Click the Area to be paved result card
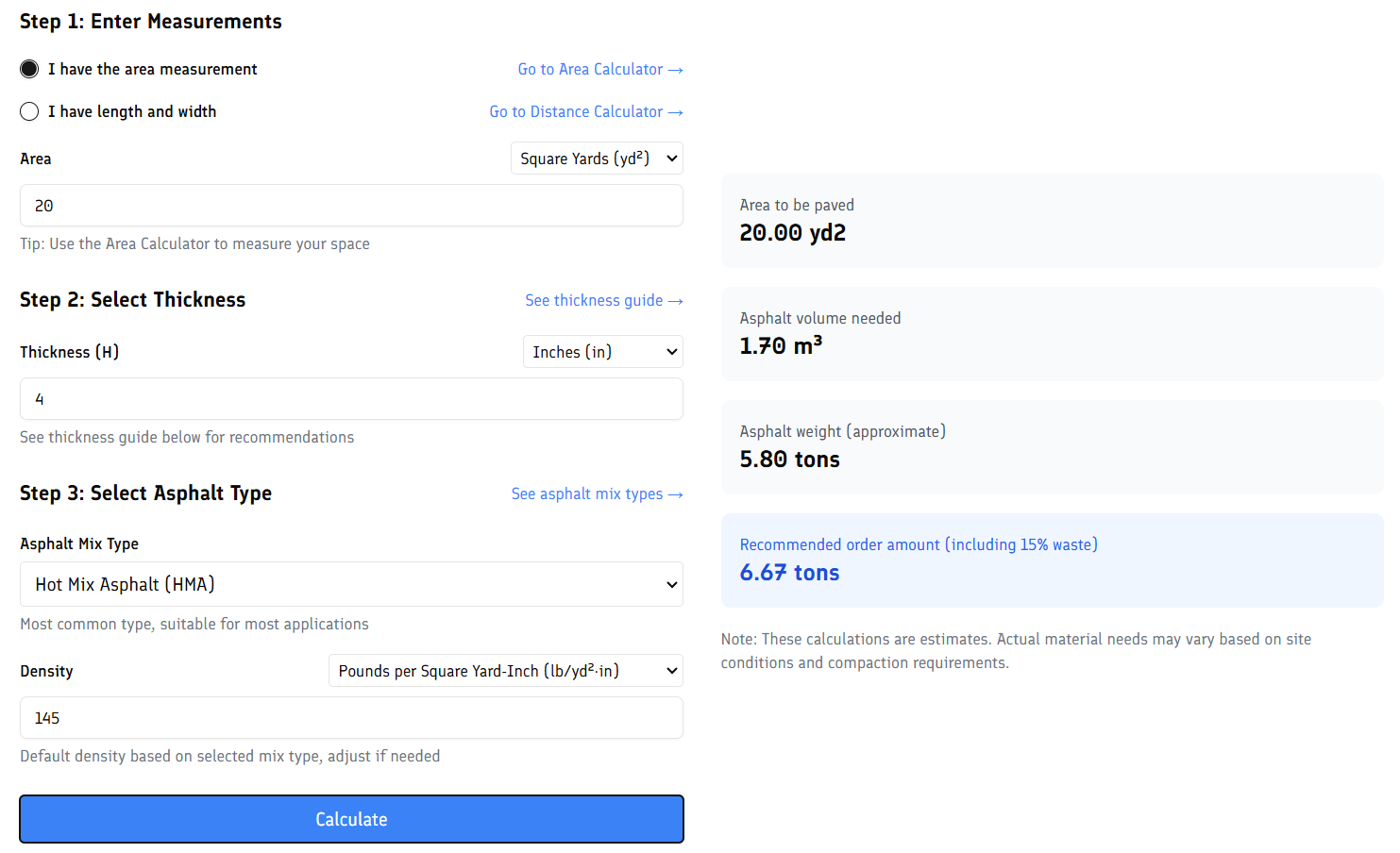The width and height of the screenshot is (1400, 853). 1052,221
